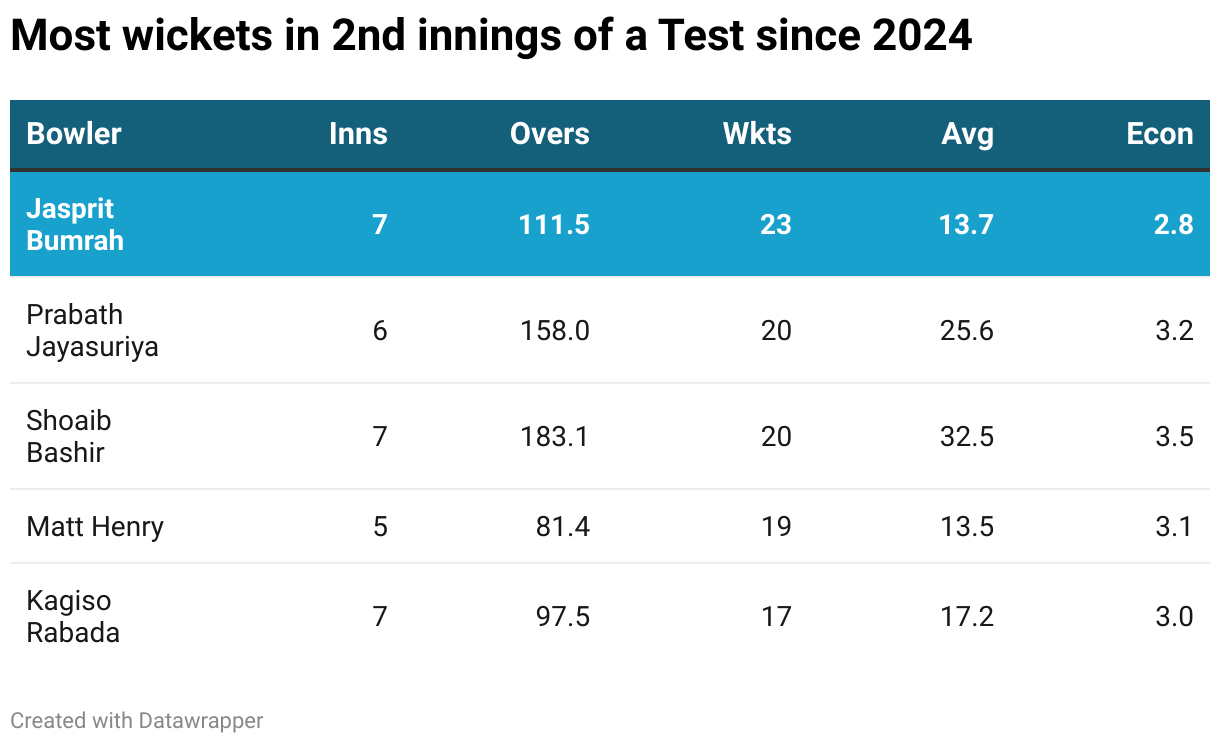Select Bashir's 183.1 overs value
Screen dimensions: 1220x744
(x=555, y=436)
